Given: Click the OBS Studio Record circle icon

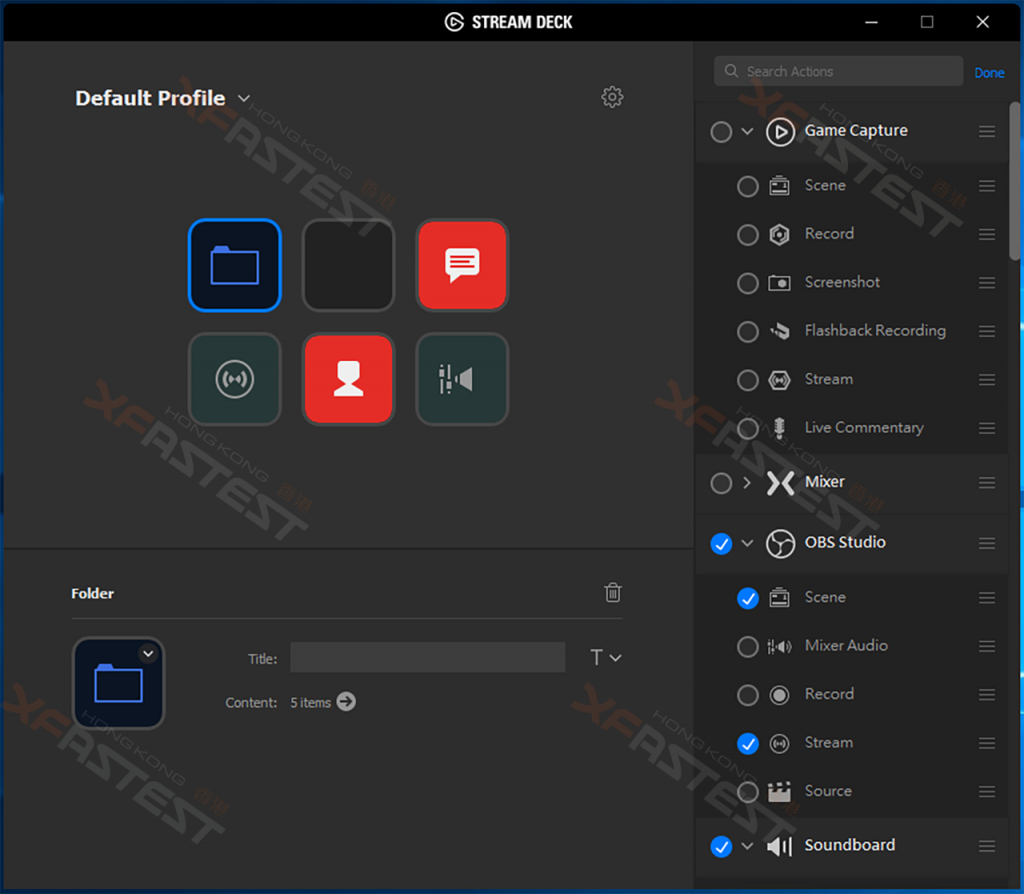Looking at the screenshot, I should pyautogui.click(x=779, y=695).
